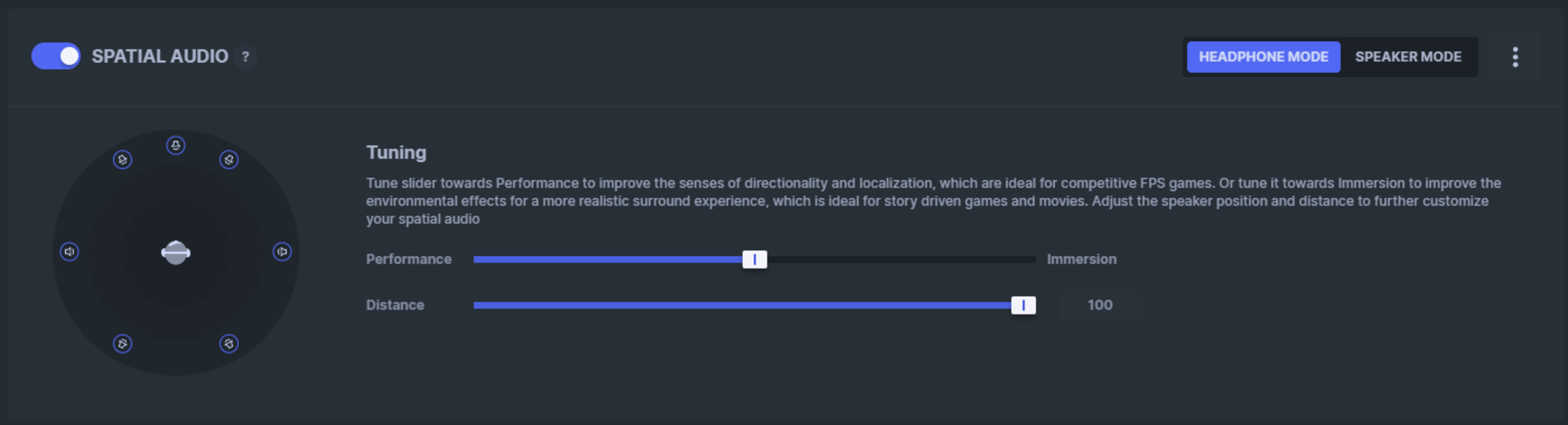Click the Spatial Audio help question mark

[x=245, y=57]
